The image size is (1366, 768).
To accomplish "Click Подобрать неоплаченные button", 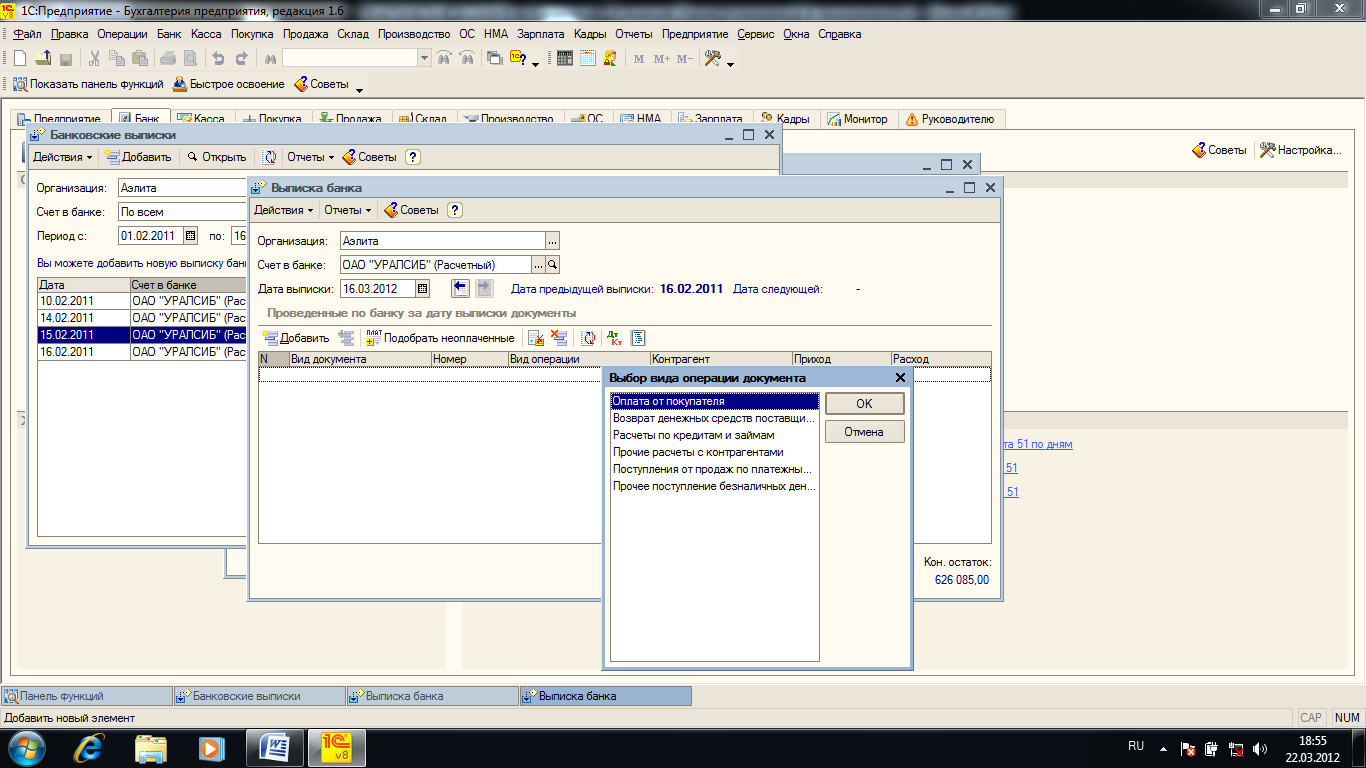I will [x=440, y=338].
